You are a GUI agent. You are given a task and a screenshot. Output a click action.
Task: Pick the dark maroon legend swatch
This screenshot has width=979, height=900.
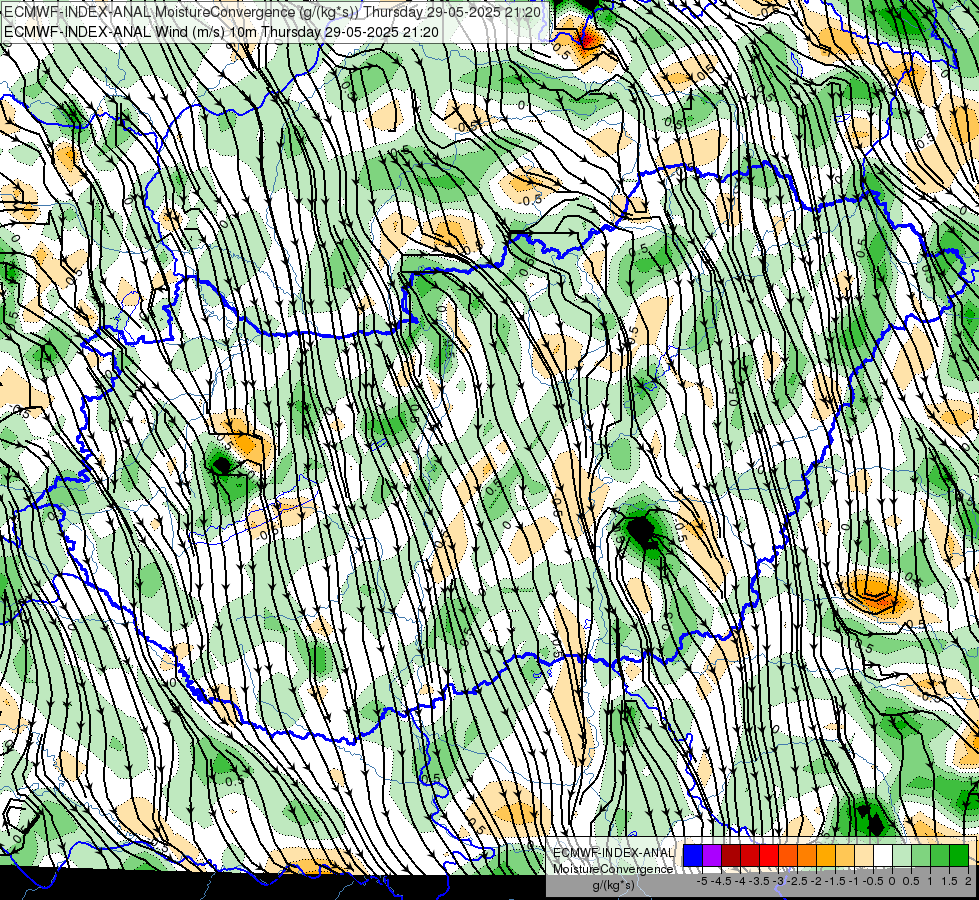pos(731,855)
